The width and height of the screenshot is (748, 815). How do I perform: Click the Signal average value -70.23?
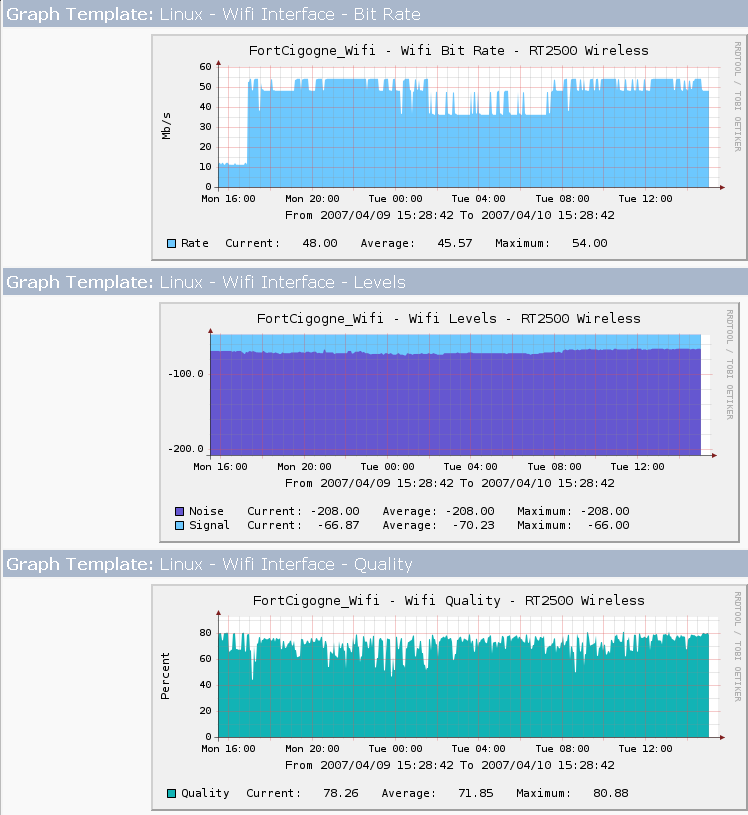[x=474, y=525]
